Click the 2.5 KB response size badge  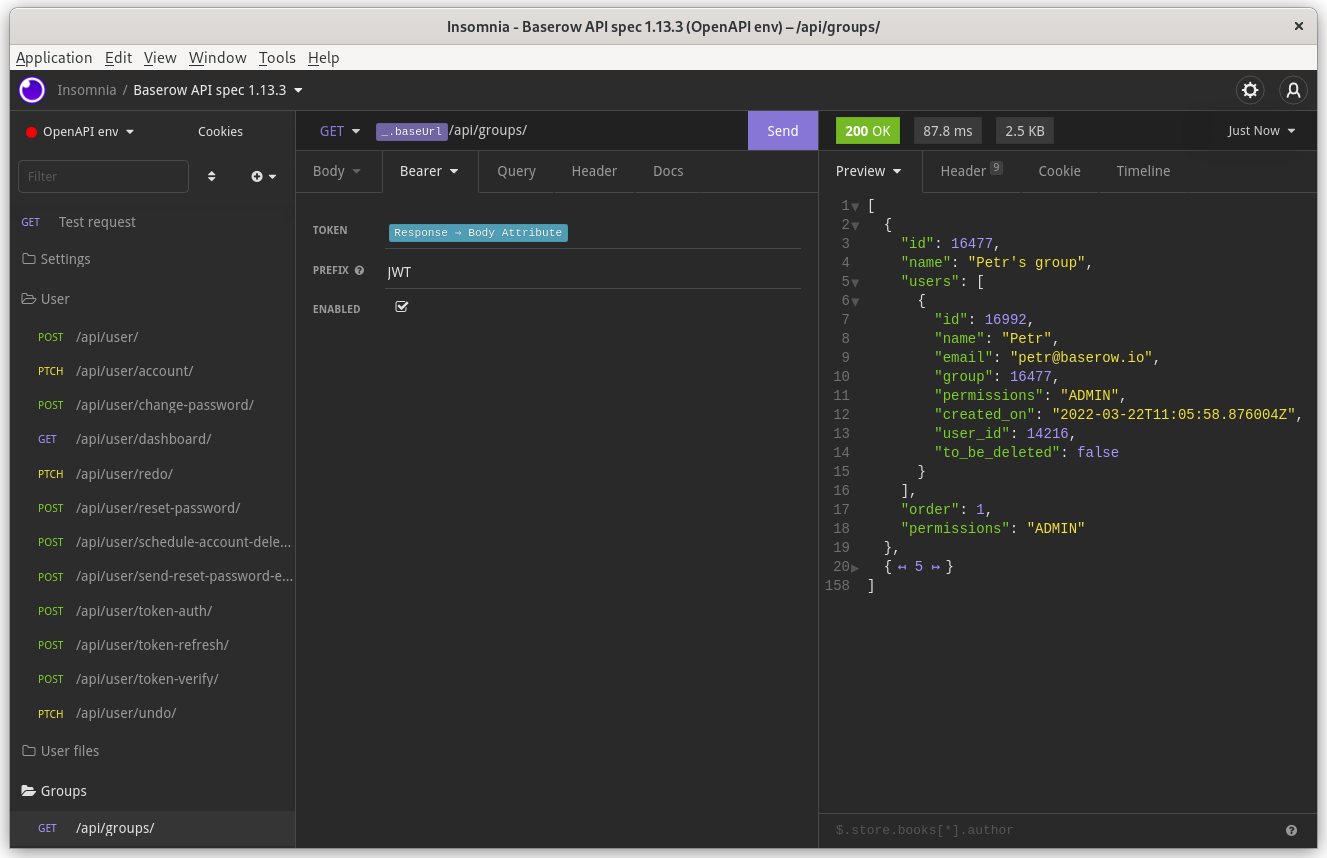(x=1025, y=131)
